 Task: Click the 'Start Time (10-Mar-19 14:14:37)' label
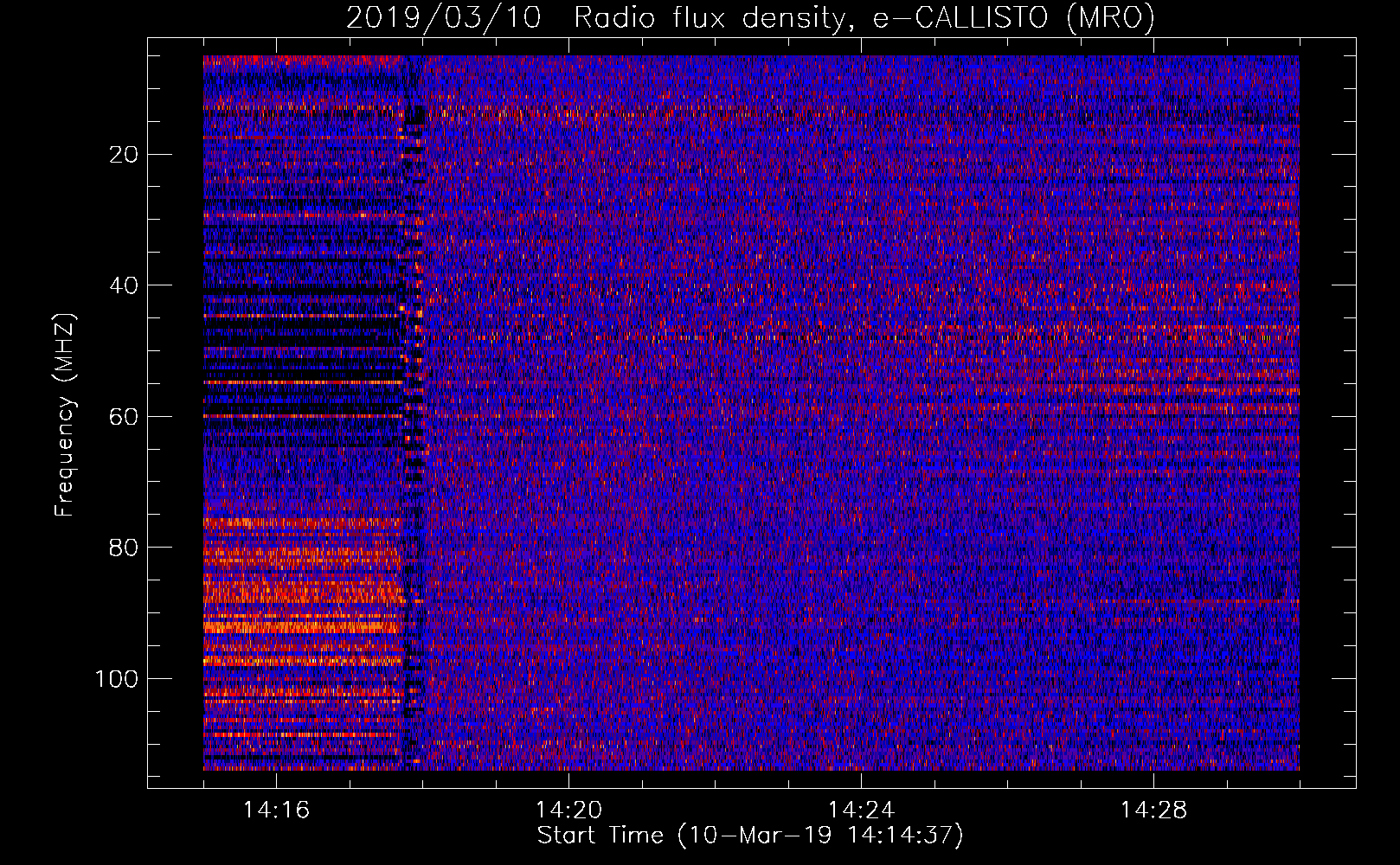click(x=750, y=836)
